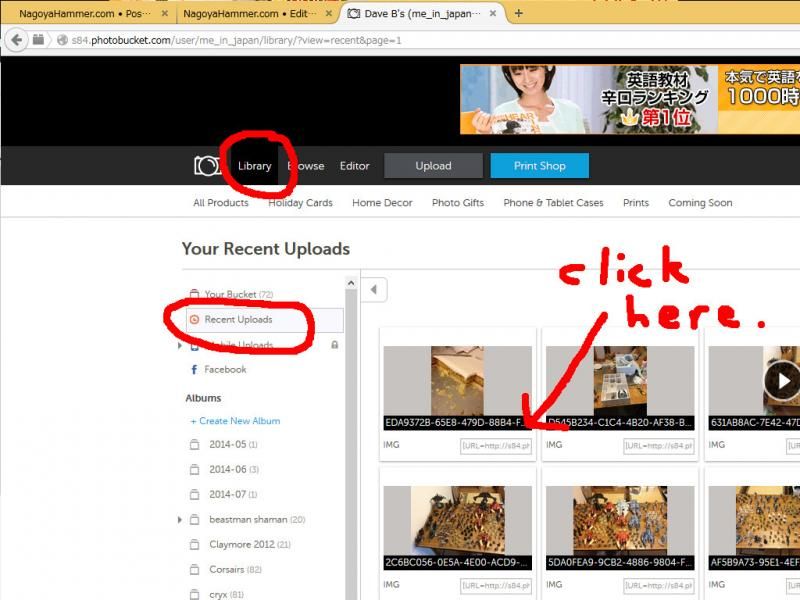This screenshot has height=600, width=800.
Task: Click the Facebook icon in the sidebar
Action: pyautogui.click(x=194, y=369)
